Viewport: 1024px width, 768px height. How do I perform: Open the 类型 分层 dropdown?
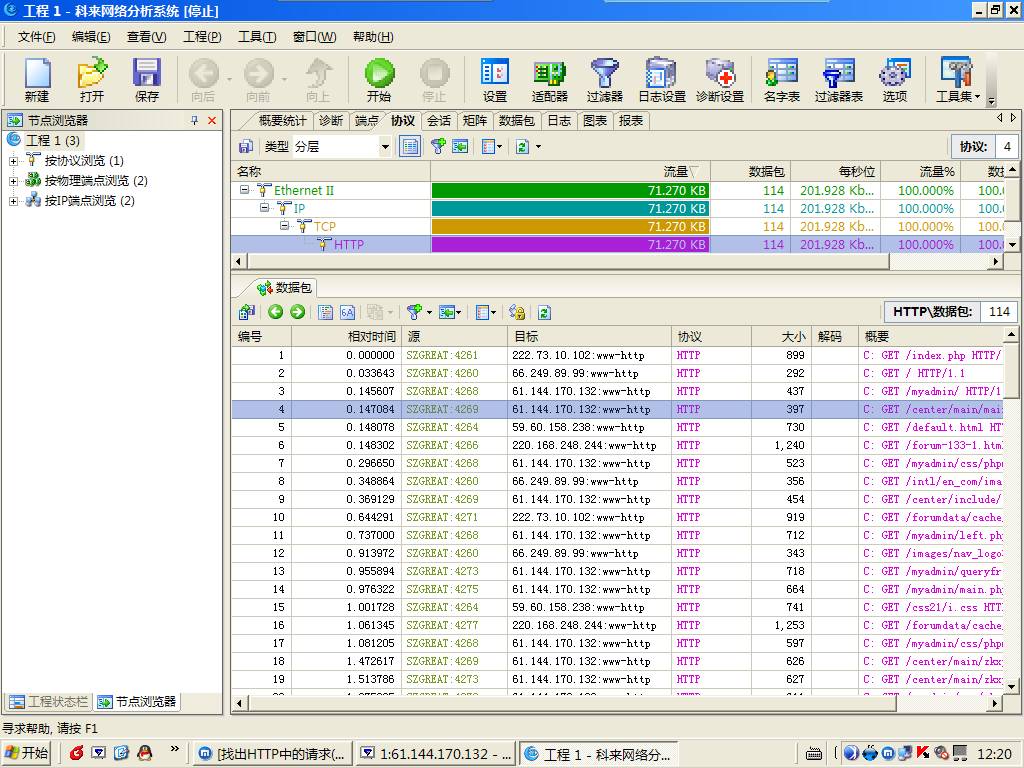tap(385, 147)
